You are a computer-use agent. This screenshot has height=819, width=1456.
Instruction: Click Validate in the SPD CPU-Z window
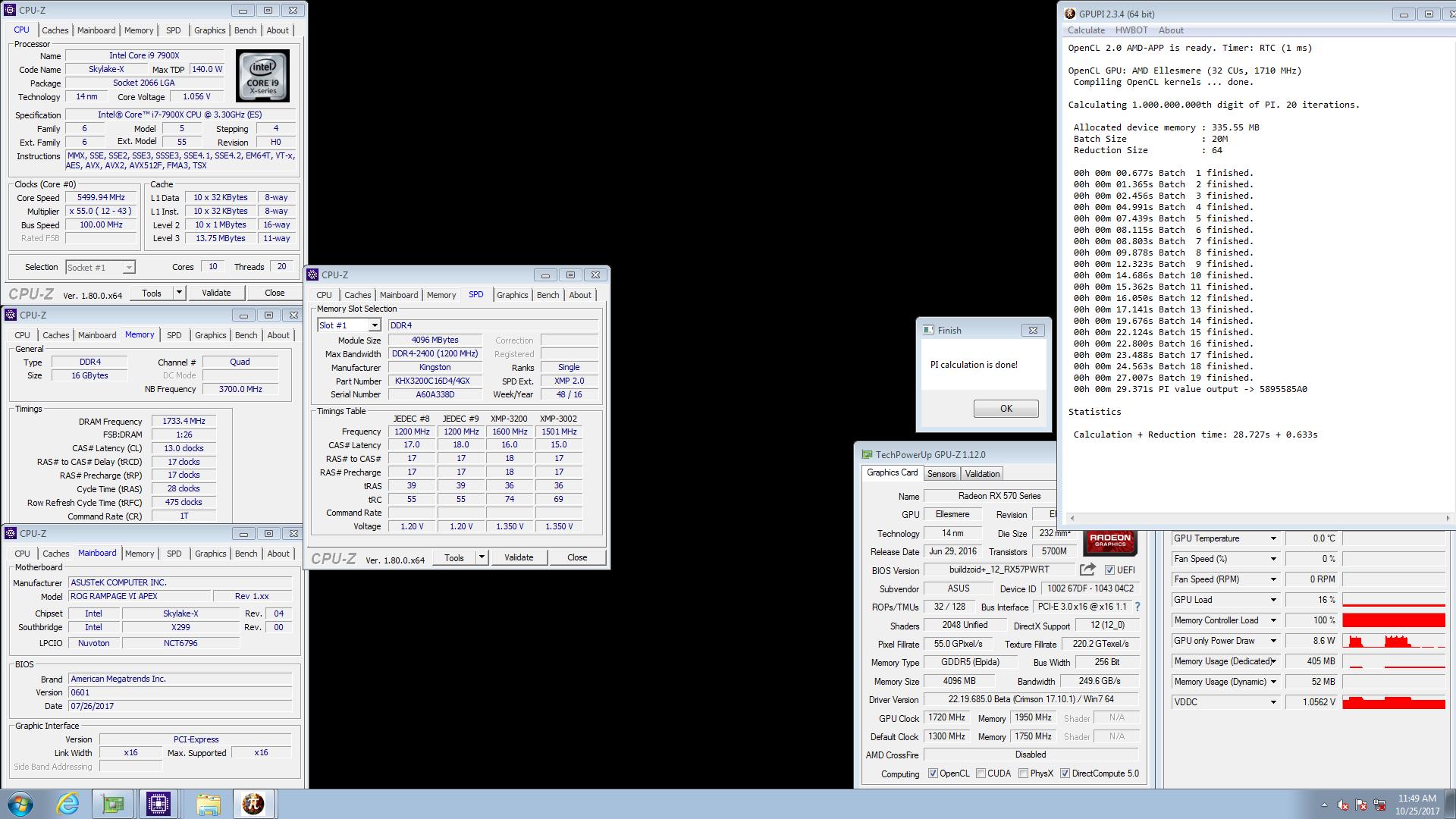click(519, 557)
